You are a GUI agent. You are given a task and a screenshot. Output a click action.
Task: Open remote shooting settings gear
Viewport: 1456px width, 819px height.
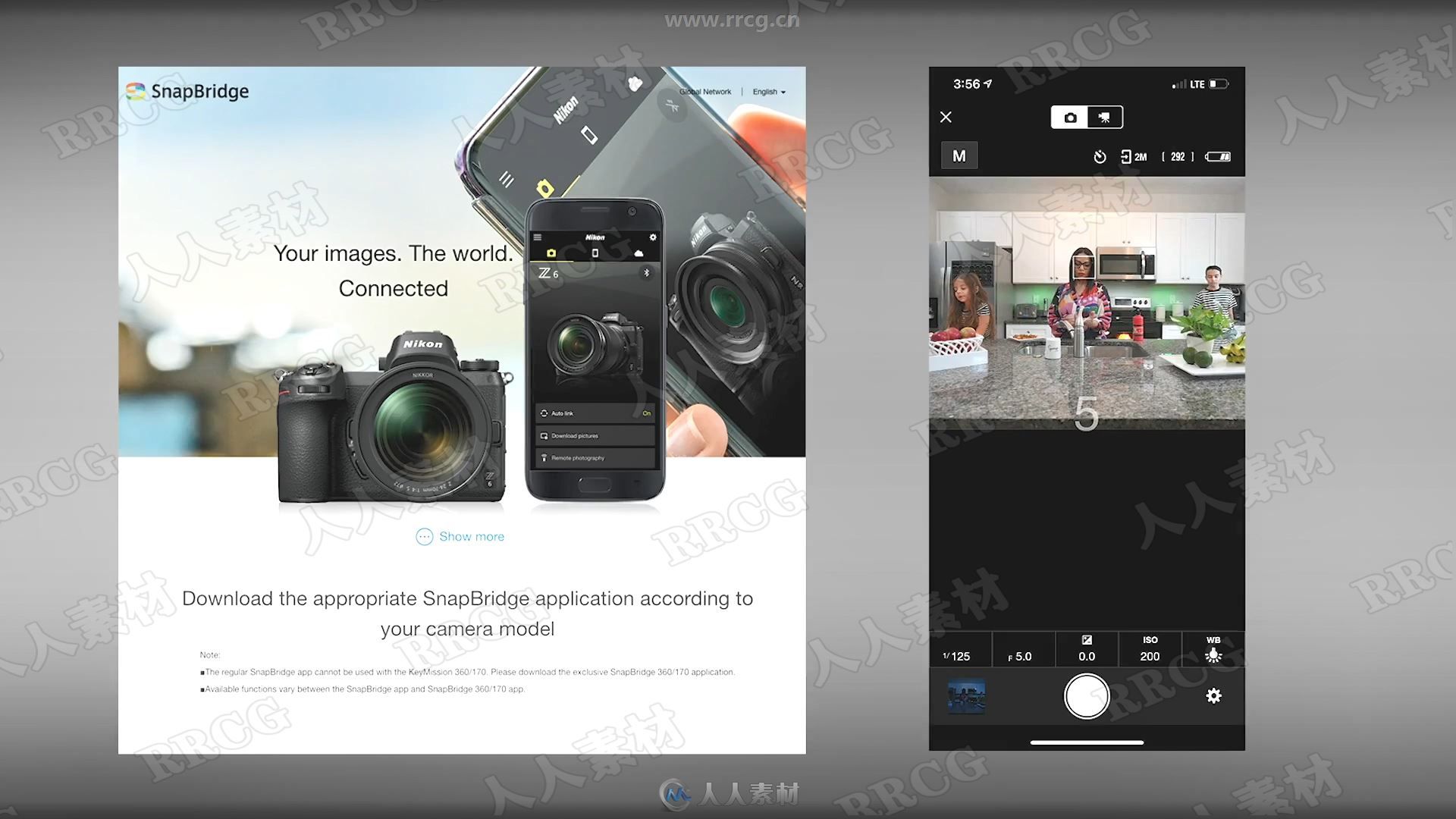1213,696
